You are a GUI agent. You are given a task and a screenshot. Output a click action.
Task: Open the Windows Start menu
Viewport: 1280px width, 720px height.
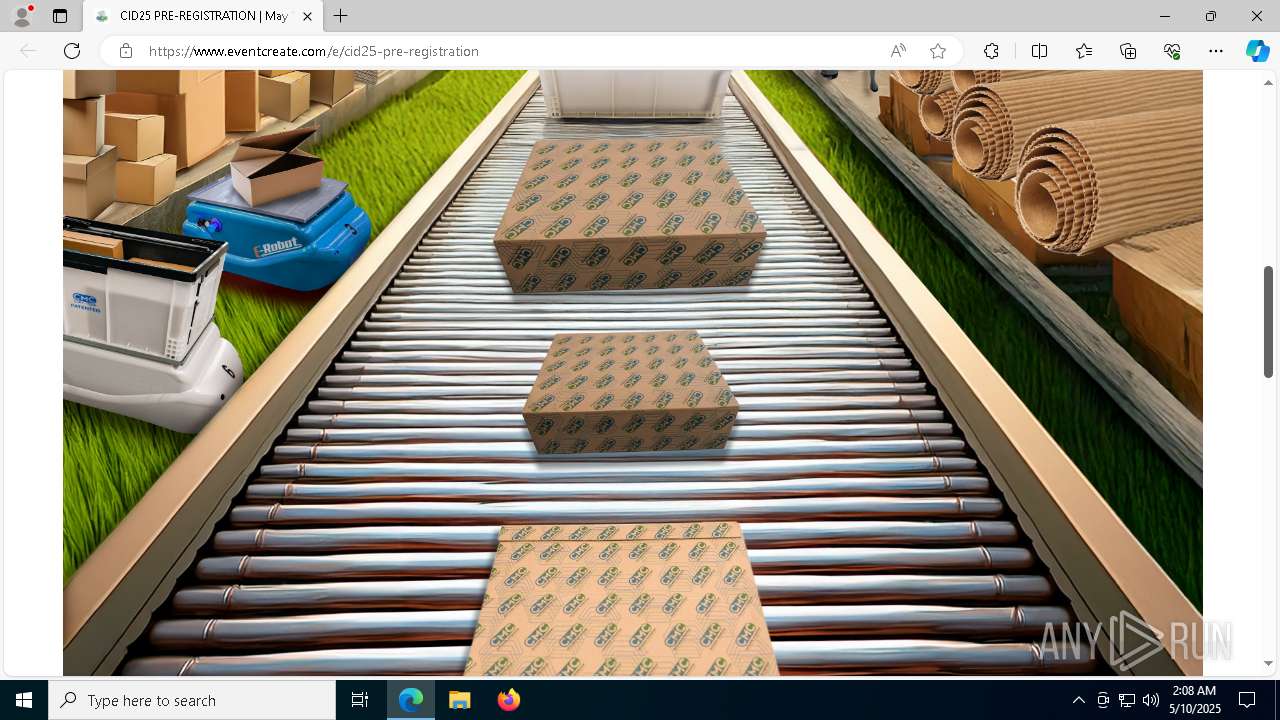(x=24, y=700)
